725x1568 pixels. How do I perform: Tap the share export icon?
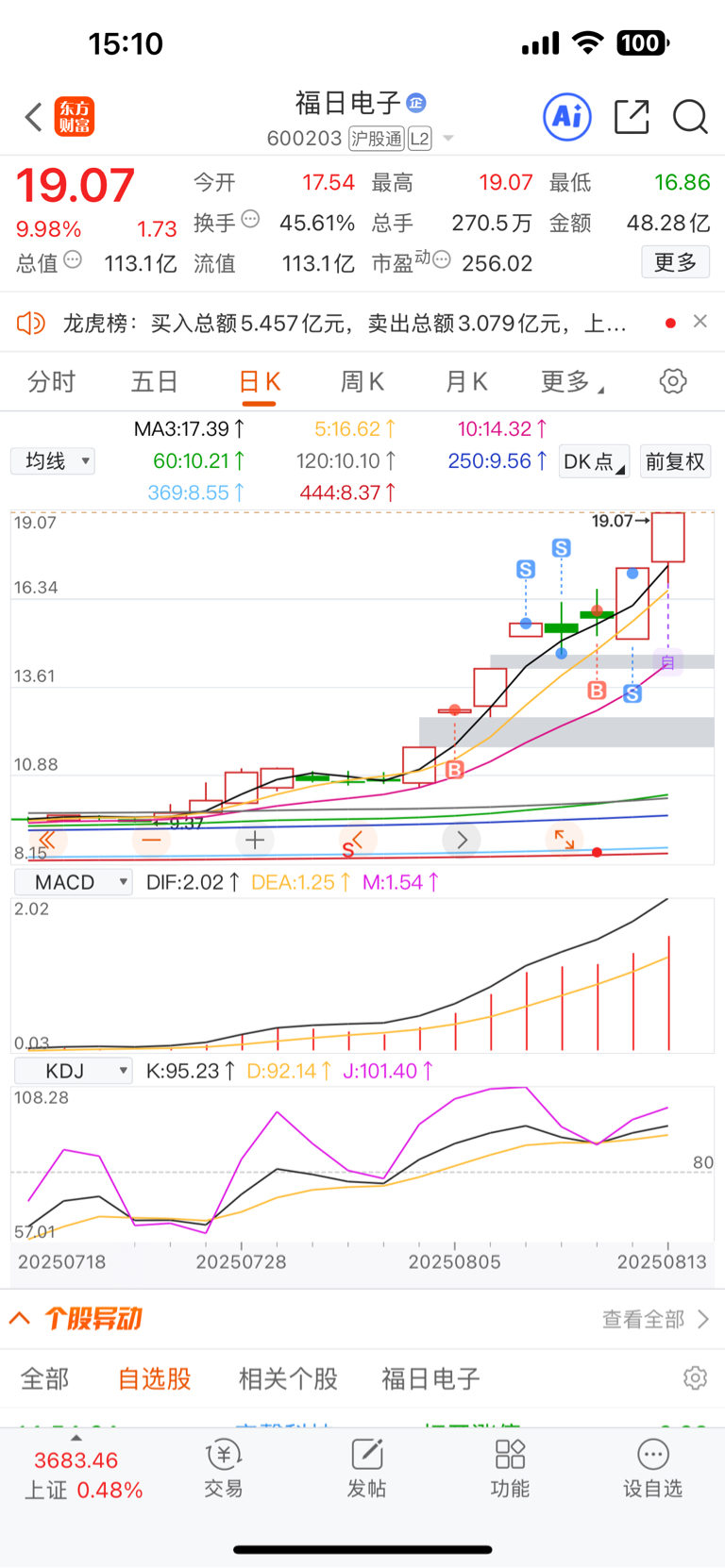click(632, 117)
